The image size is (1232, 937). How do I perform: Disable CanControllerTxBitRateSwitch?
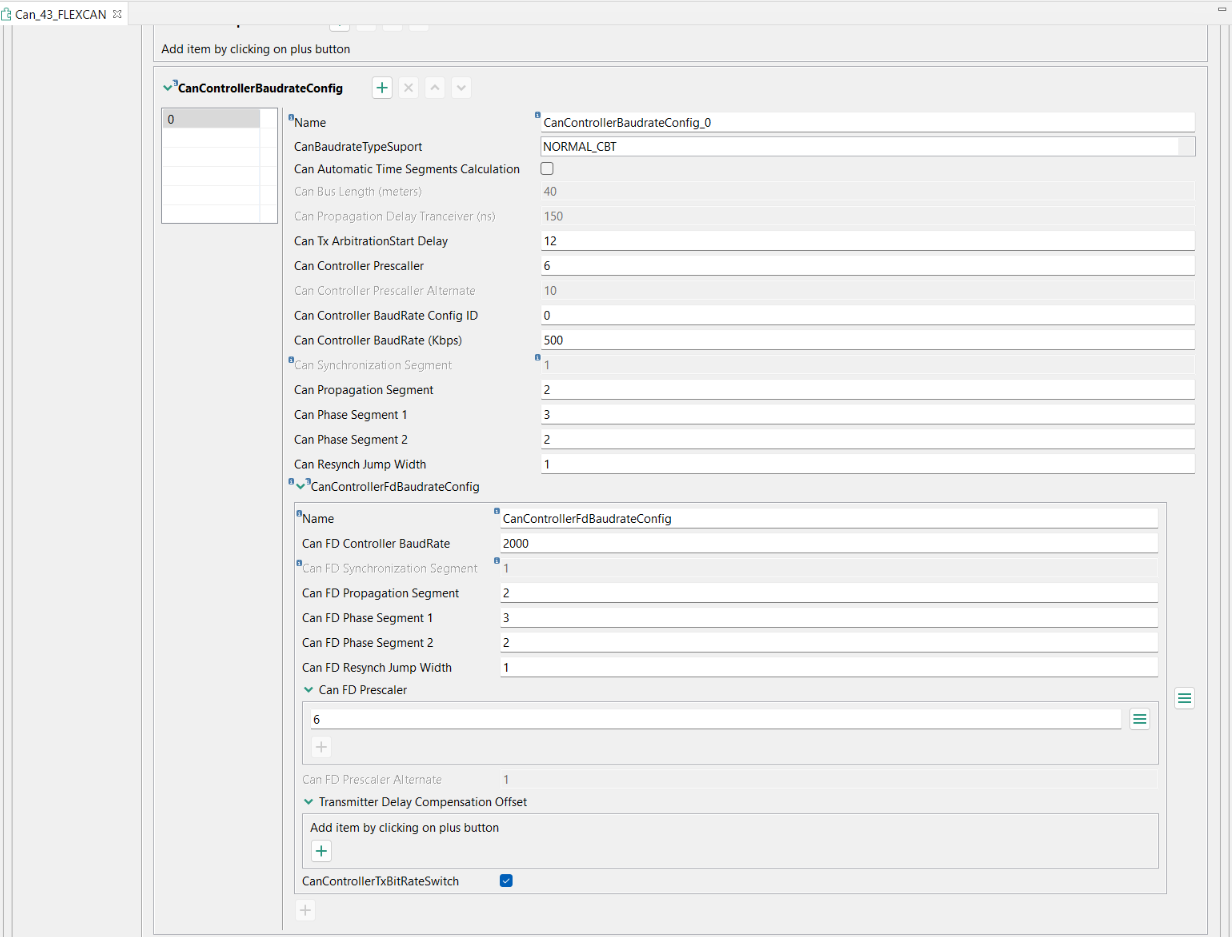tap(506, 880)
